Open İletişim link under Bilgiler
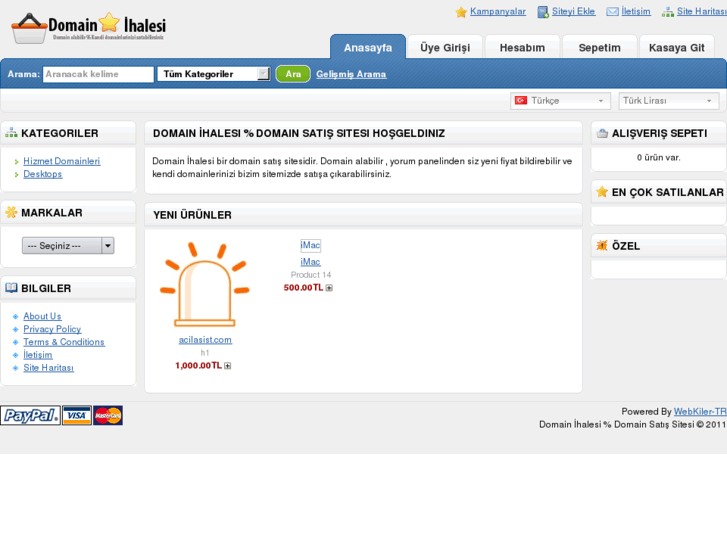The height and width of the screenshot is (545, 727). coord(38,355)
